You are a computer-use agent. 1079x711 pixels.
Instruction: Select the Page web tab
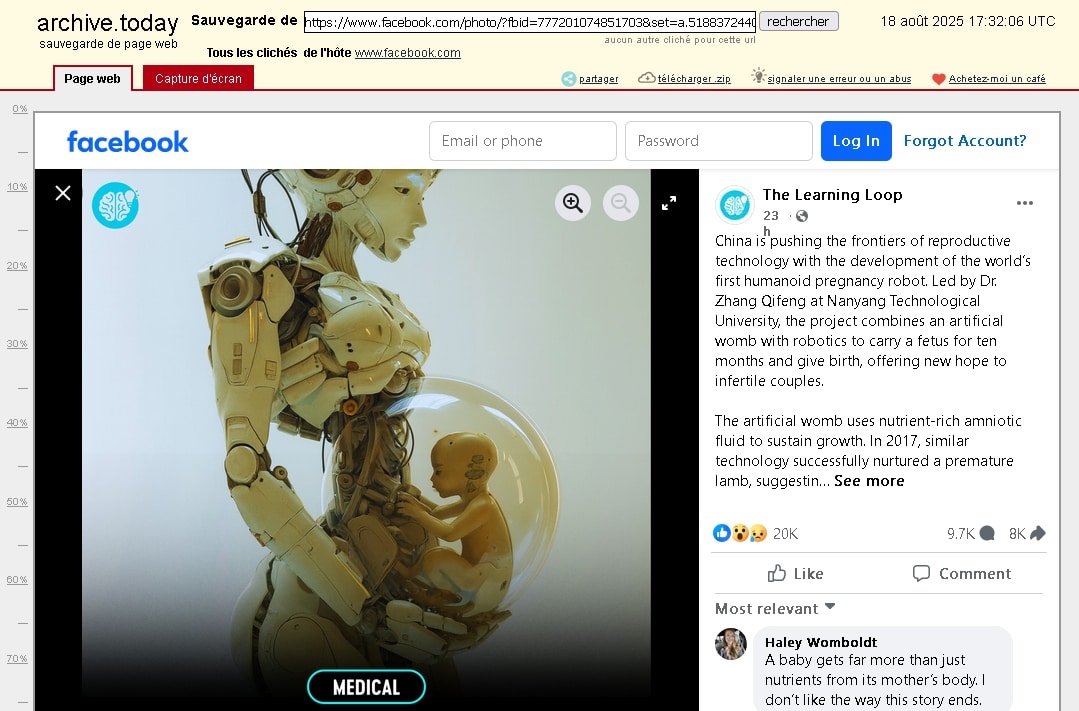[92, 77]
